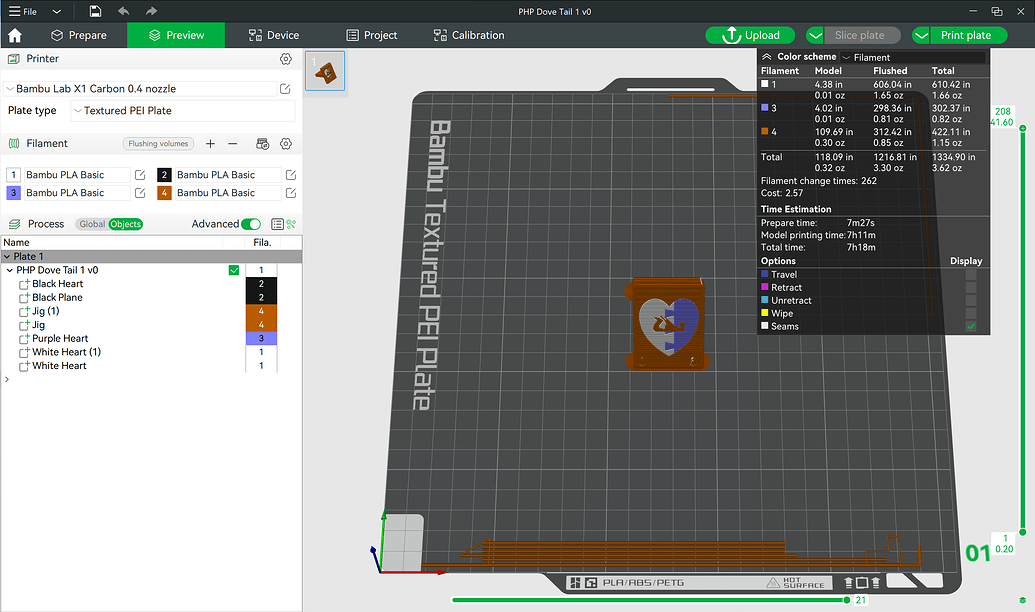The height and width of the screenshot is (612, 1035).
Task: Open filament 2 Bambu PLA Basic dropdown
Action: (227, 175)
